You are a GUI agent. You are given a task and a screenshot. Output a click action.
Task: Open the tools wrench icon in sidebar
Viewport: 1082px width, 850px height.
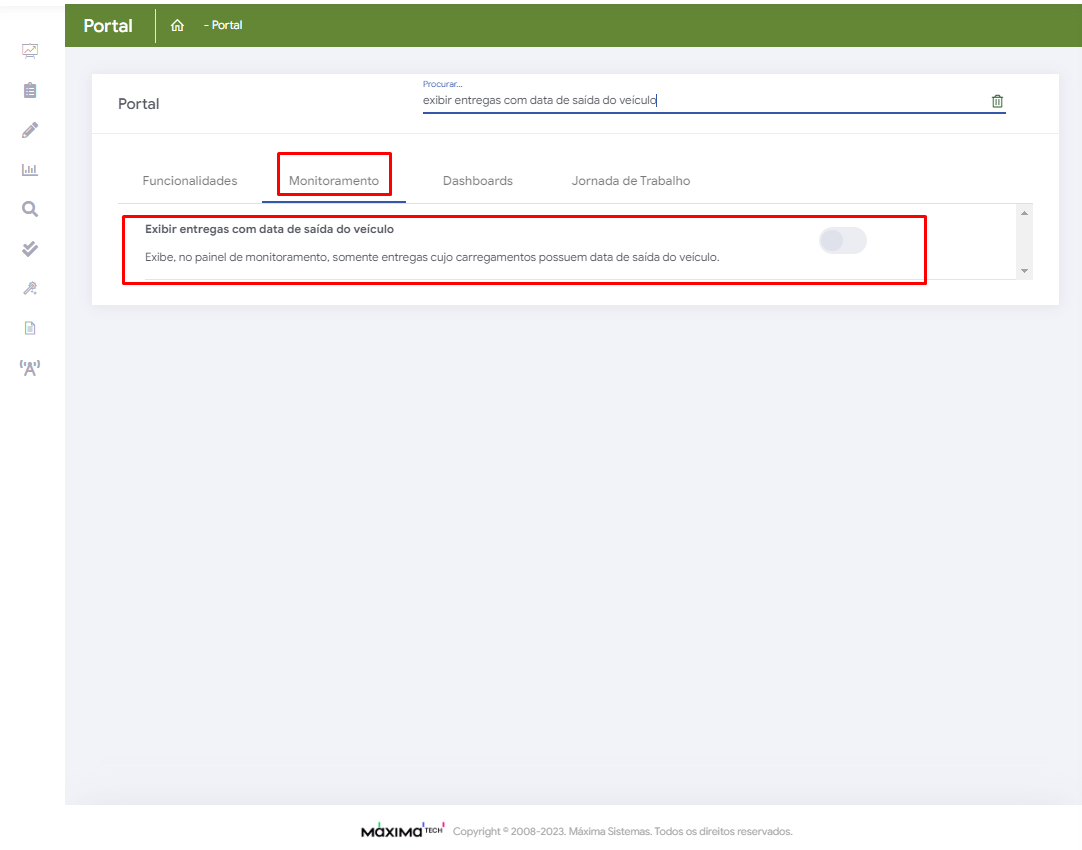point(30,288)
